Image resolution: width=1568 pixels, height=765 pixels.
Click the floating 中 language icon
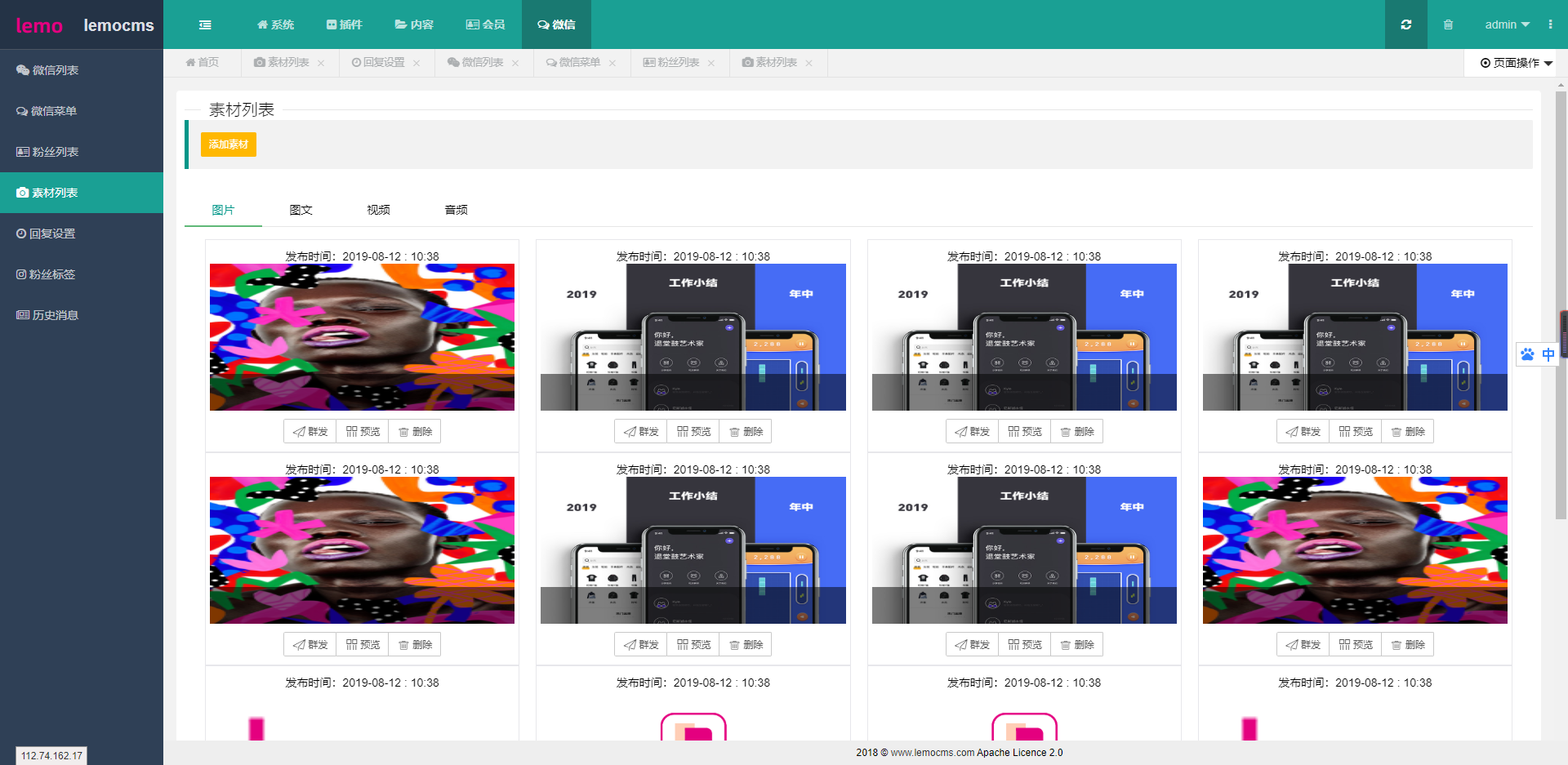coord(1549,354)
